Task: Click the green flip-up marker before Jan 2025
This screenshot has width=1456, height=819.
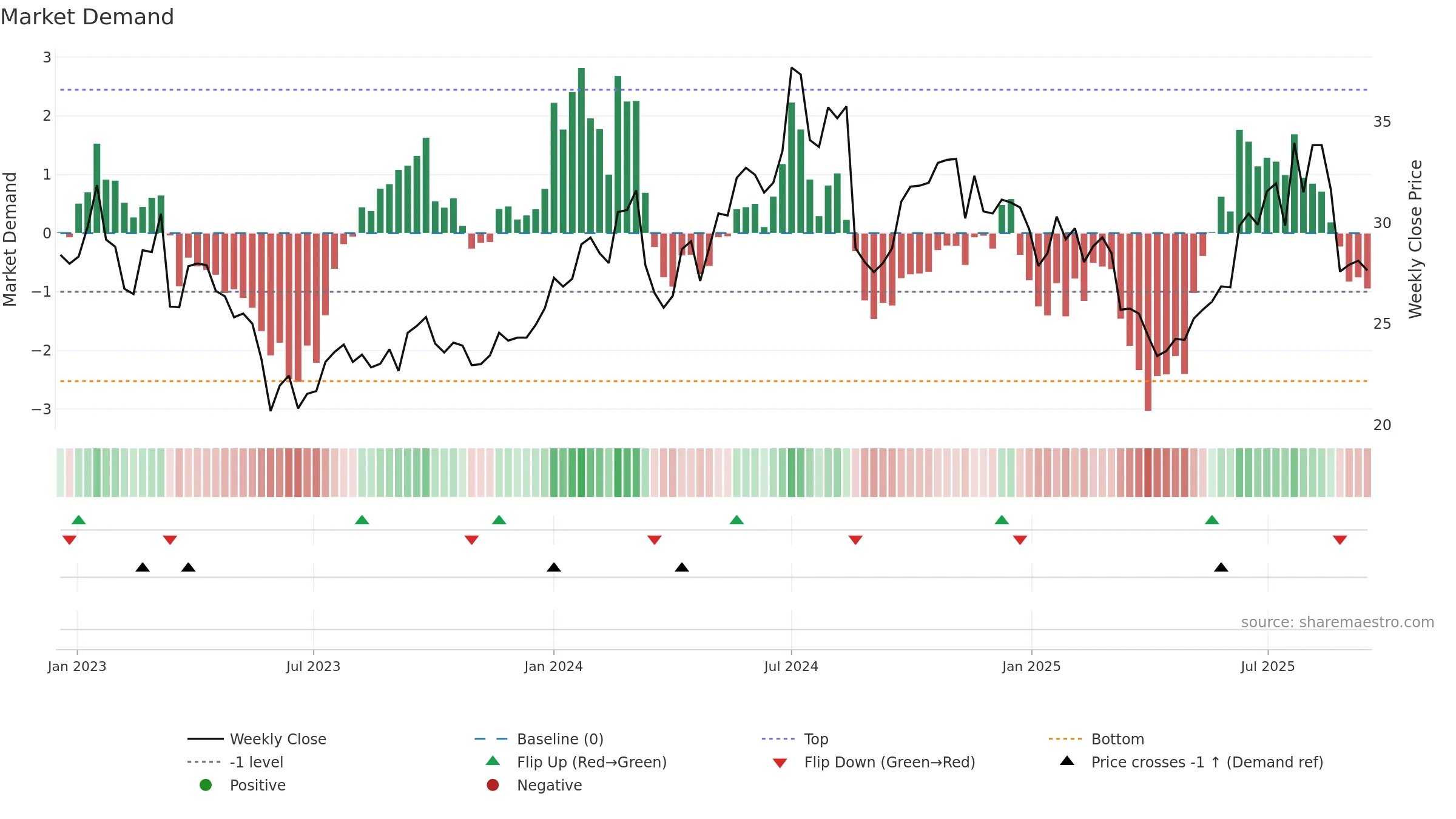Action: pos(1002,520)
